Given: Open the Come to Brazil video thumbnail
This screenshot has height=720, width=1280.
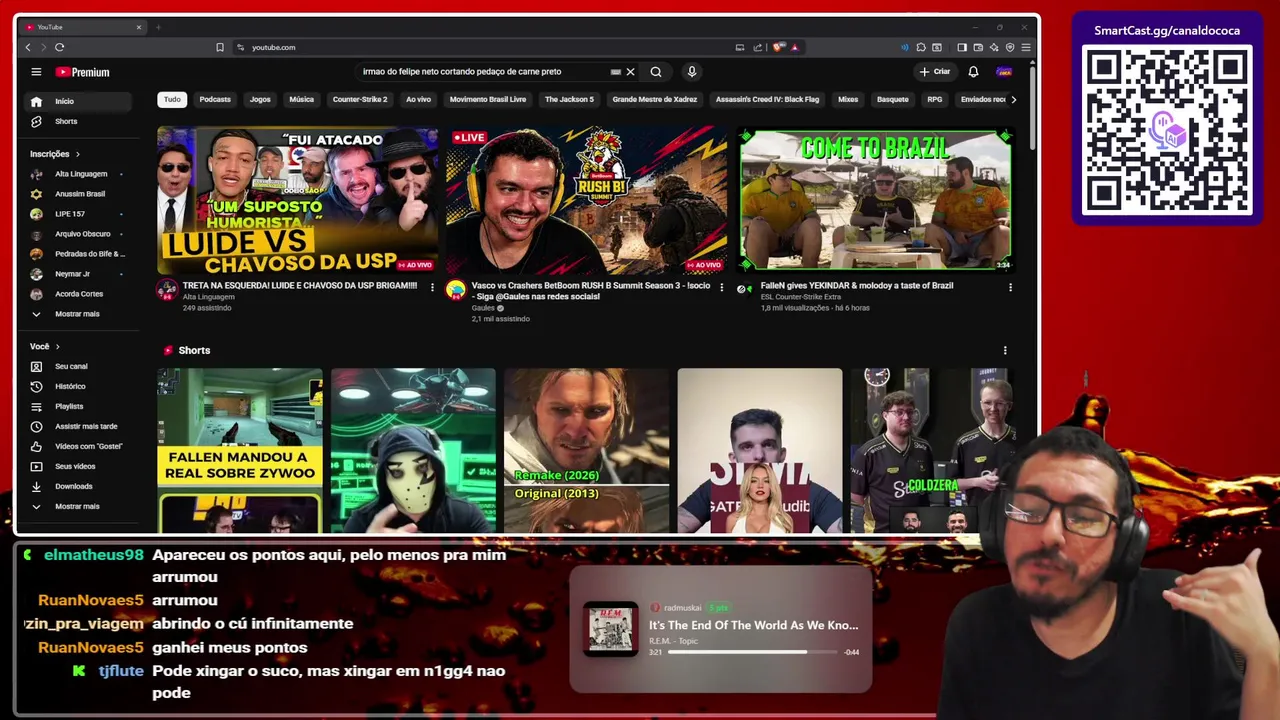Looking at the screenshot, I should pyautogui.click(x=875, y=200).
